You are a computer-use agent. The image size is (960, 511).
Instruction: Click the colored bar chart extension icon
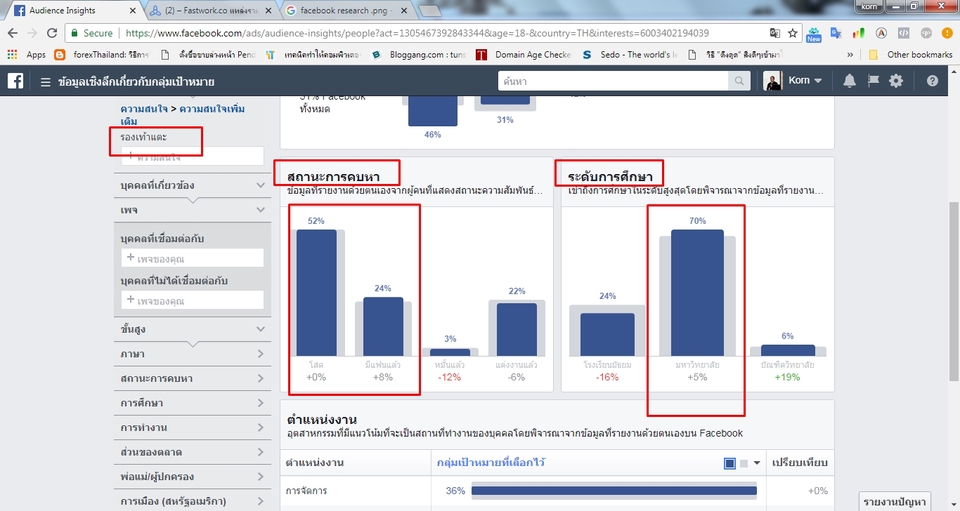click(x=858, y=33)
